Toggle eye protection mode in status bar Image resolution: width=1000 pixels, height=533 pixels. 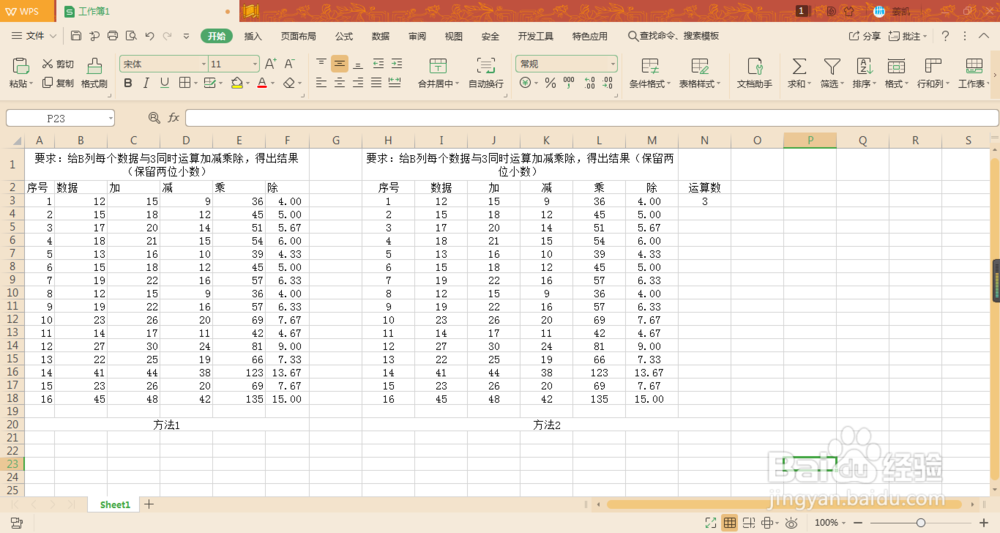(791, 523)
